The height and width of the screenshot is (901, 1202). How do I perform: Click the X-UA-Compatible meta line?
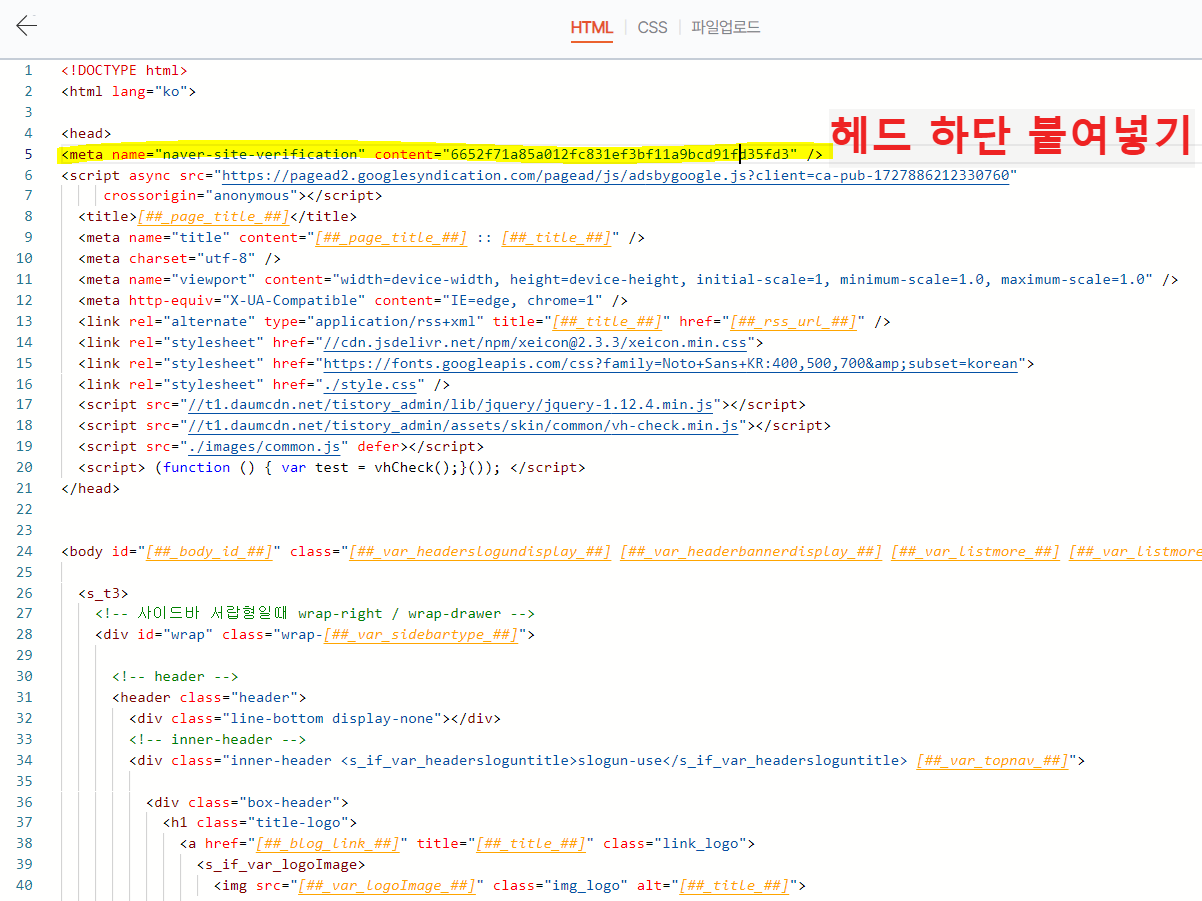click(353, 301)
